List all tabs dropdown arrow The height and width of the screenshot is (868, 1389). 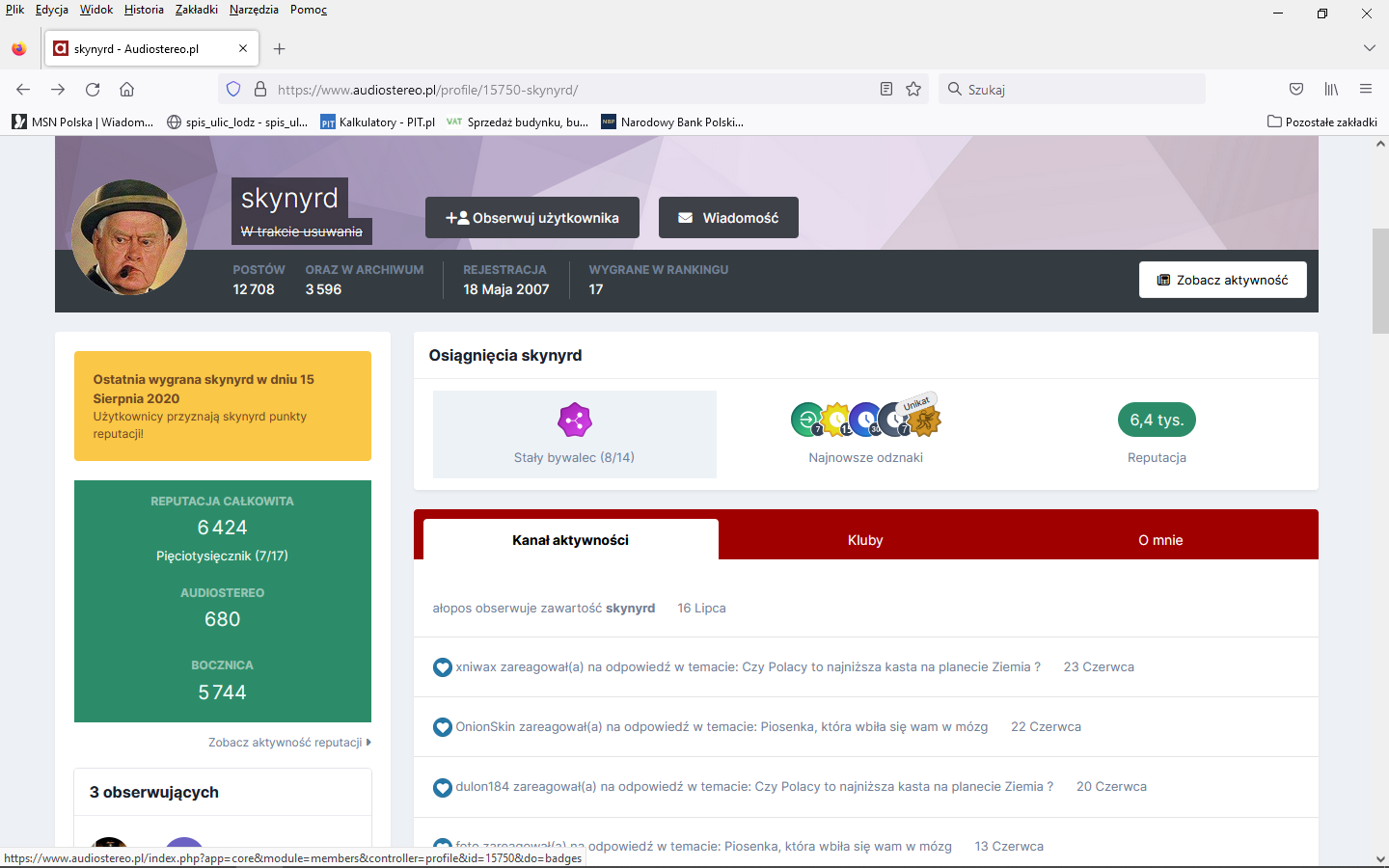(x=1370, y=48)
